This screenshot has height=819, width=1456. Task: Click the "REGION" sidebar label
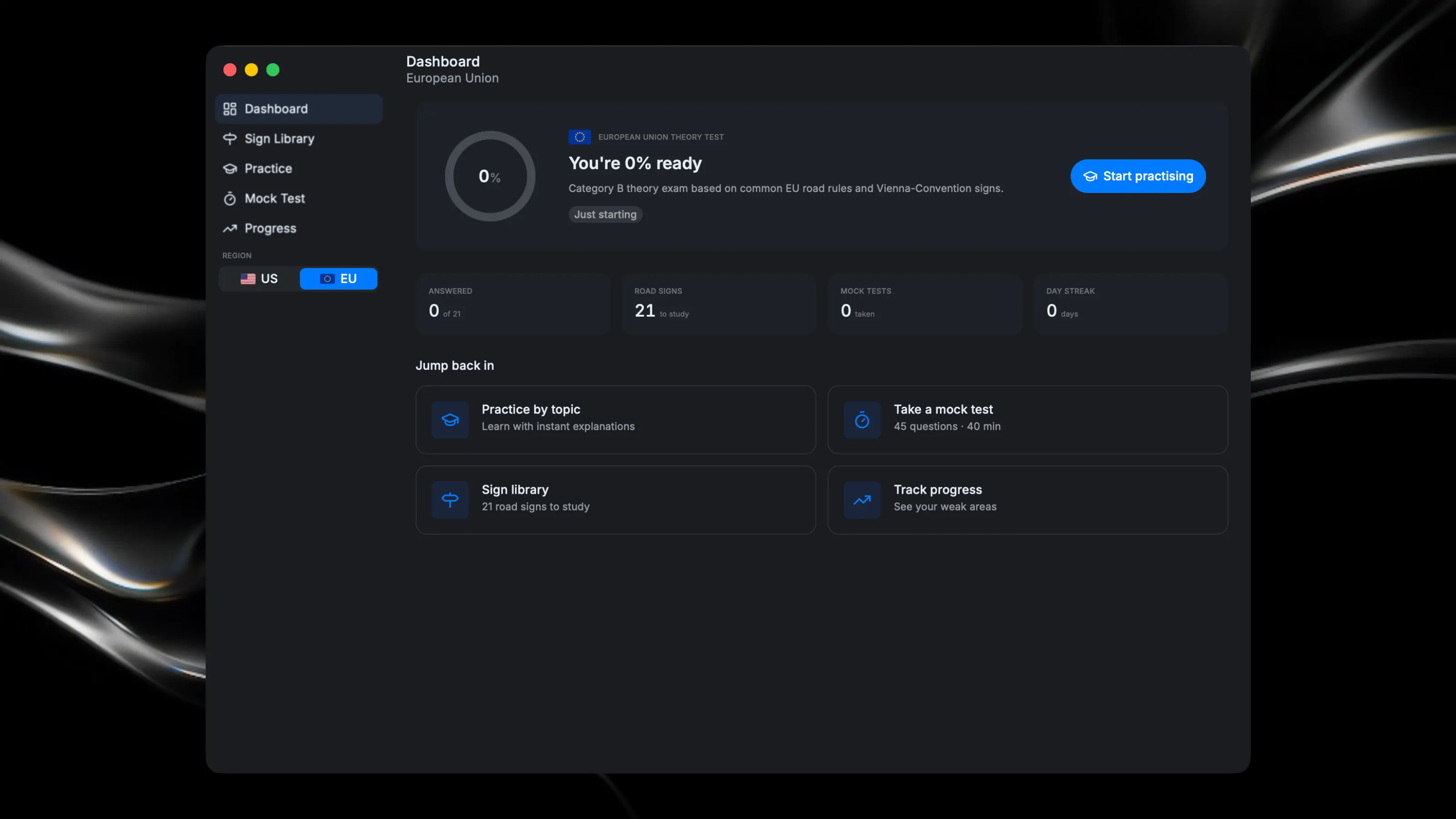point(237,255)
